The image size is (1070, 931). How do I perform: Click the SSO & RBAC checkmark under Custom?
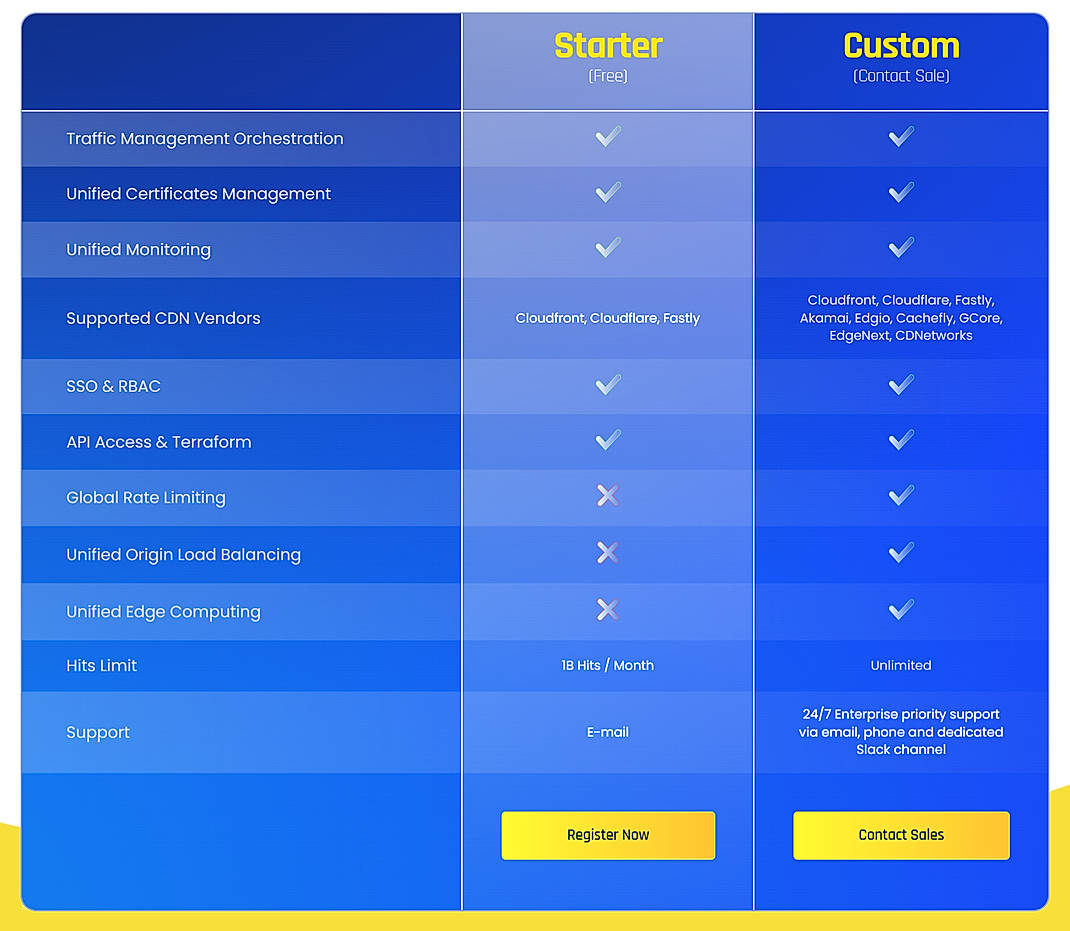pyautogui.click(x=899, y=385)
